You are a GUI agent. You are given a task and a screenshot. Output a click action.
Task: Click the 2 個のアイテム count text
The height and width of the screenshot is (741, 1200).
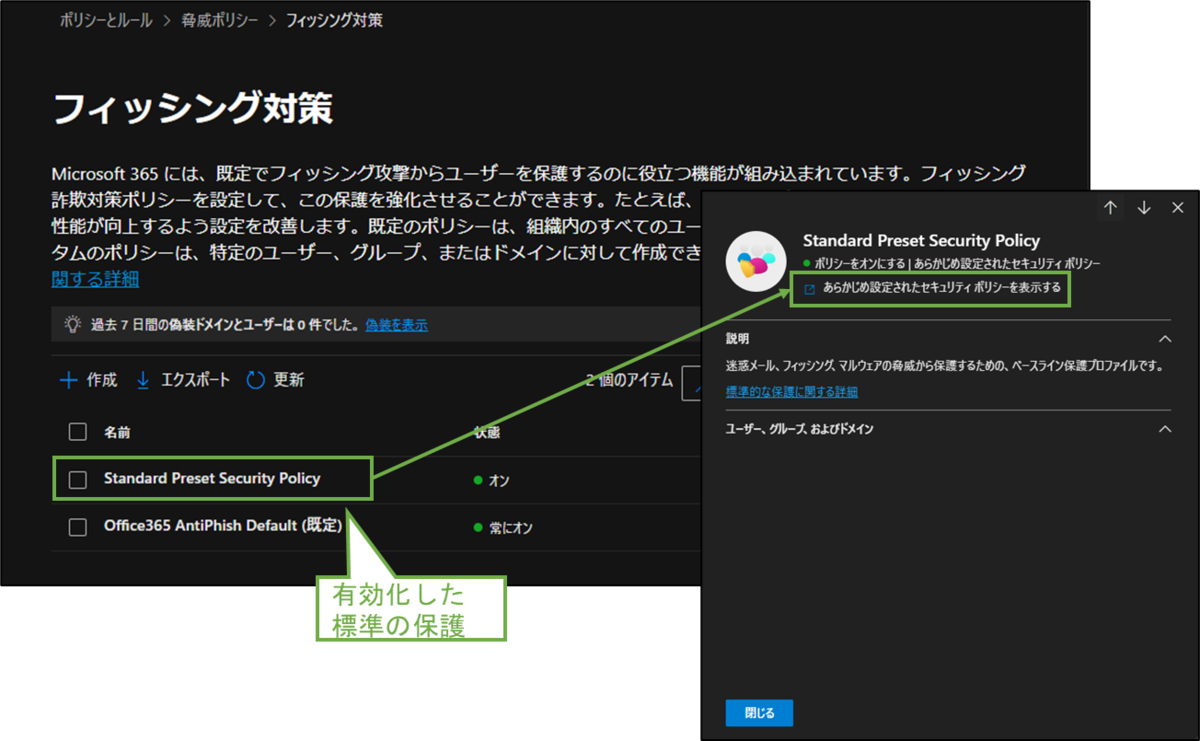tap(629, 380)
